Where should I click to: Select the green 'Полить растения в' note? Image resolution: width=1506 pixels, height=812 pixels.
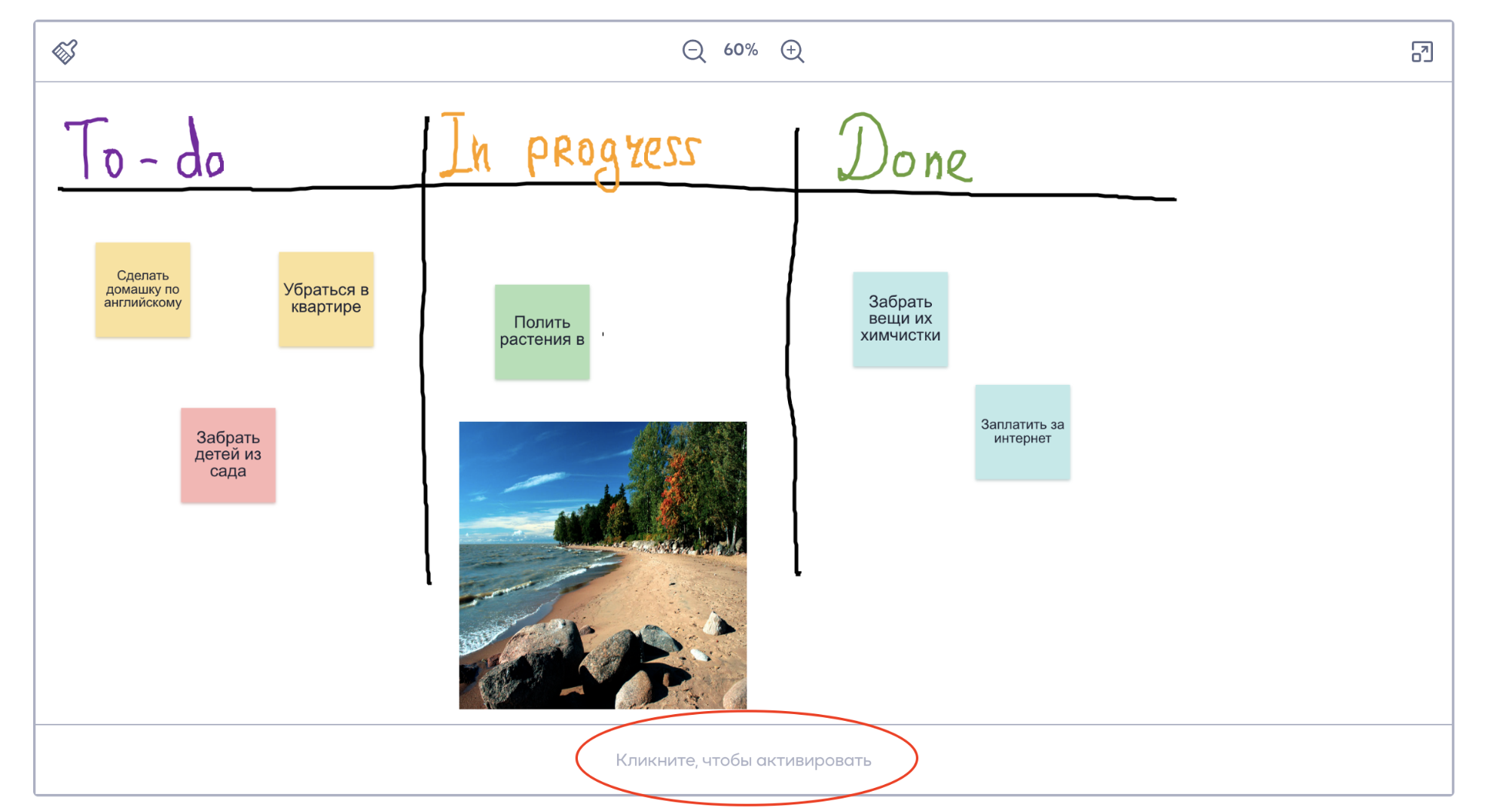pyautogui.click(x=542, y=331)
